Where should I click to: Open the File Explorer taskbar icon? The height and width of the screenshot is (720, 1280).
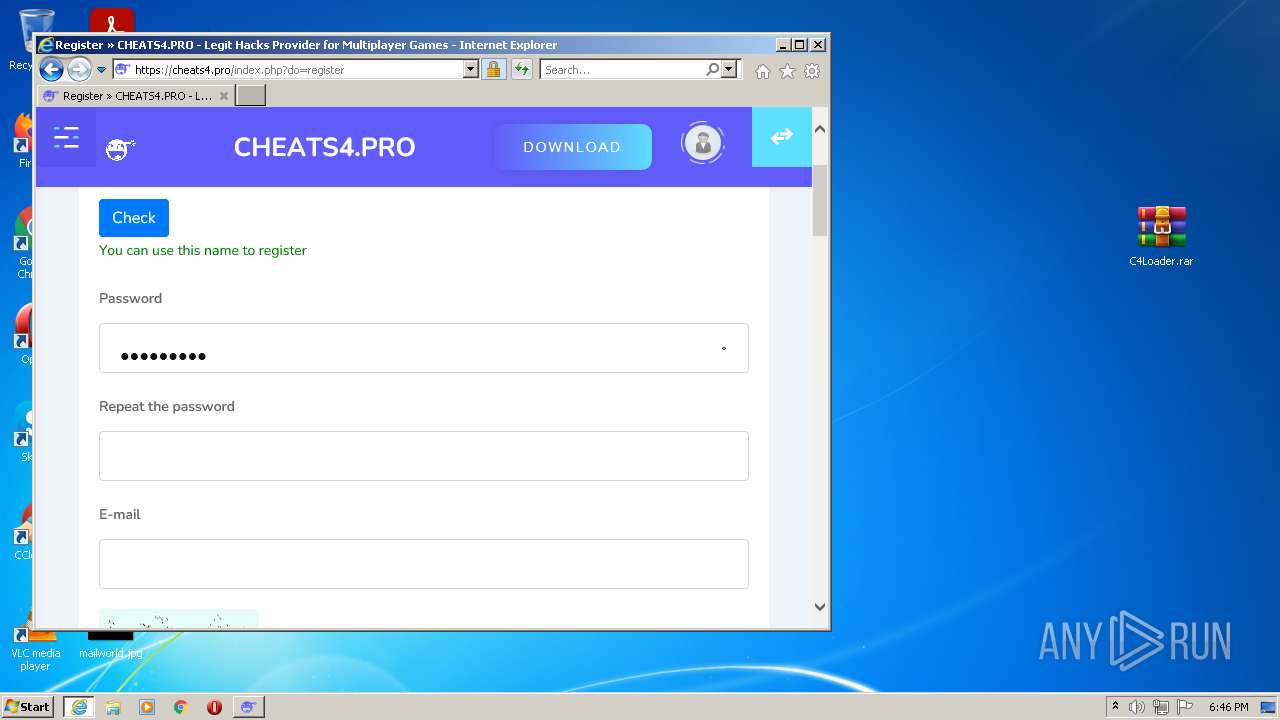point(113,707)
